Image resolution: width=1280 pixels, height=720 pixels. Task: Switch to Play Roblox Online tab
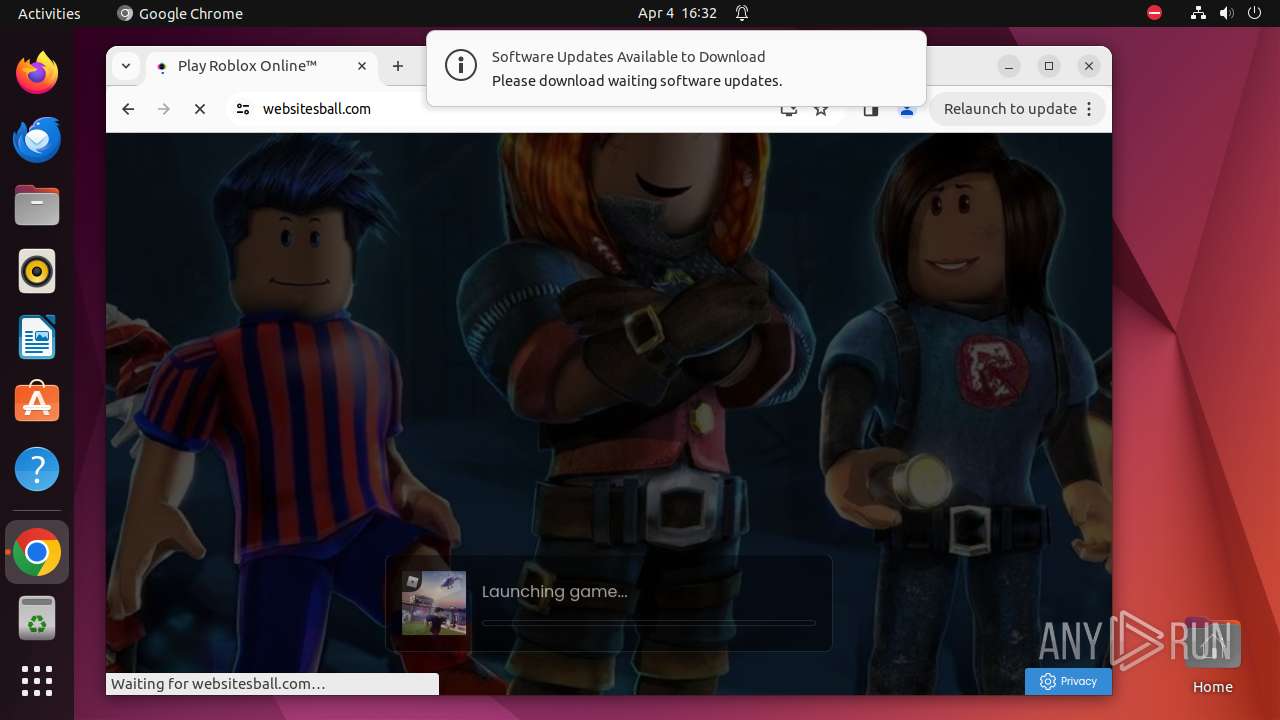click(x=263, y=66)
